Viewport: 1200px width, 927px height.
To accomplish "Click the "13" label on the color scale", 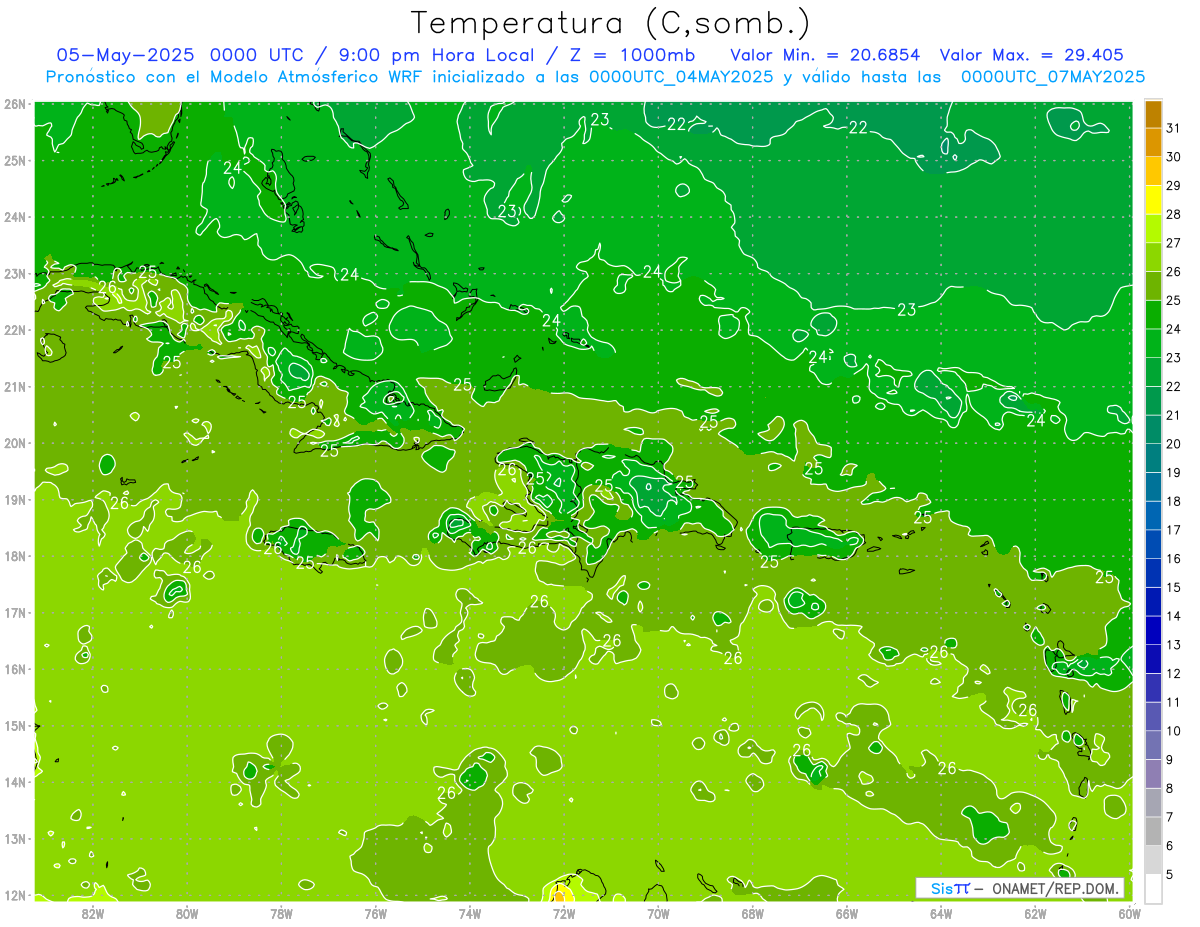I will tap(1173, 644).
